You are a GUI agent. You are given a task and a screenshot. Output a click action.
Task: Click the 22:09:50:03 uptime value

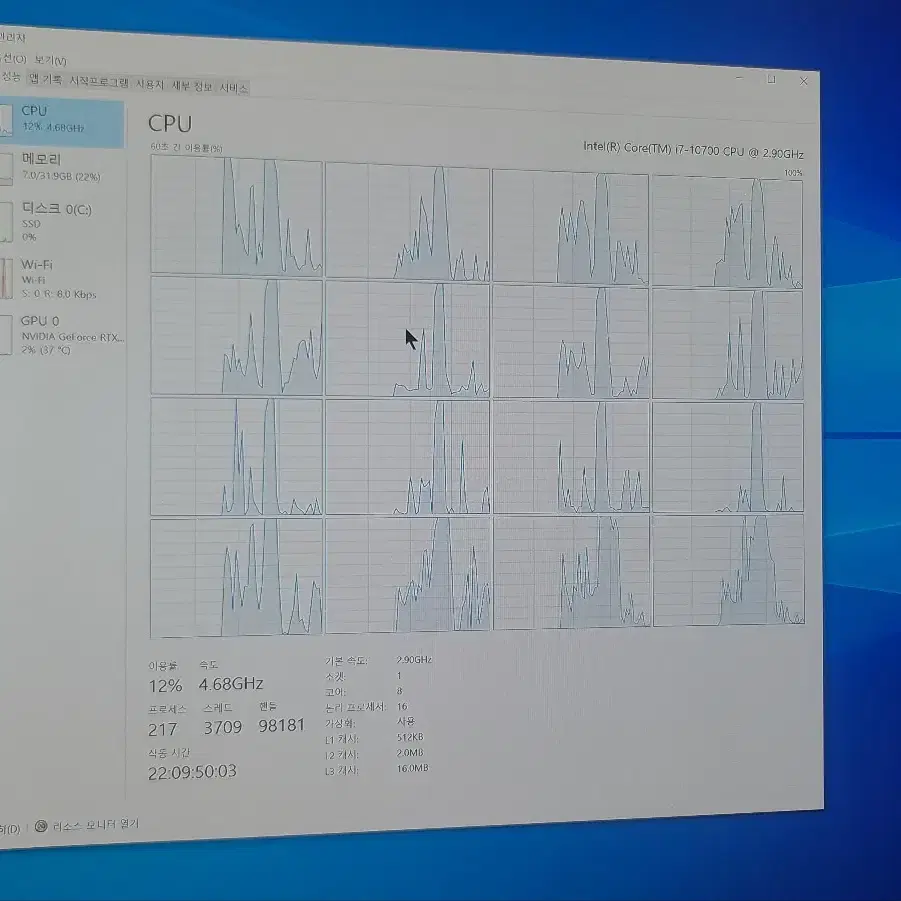[x=192, y=772]
